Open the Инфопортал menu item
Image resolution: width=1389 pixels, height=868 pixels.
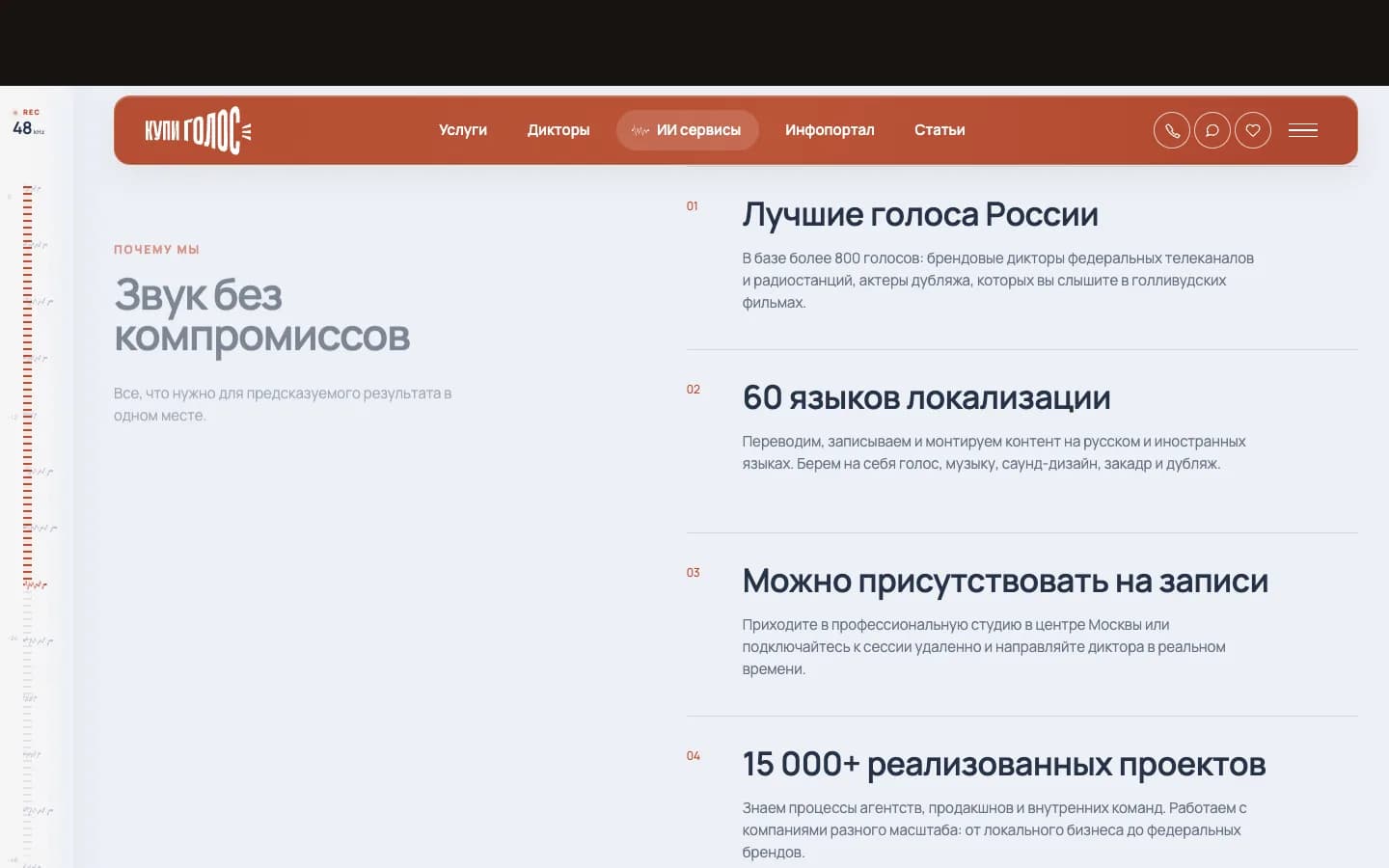tap(830, 130)
